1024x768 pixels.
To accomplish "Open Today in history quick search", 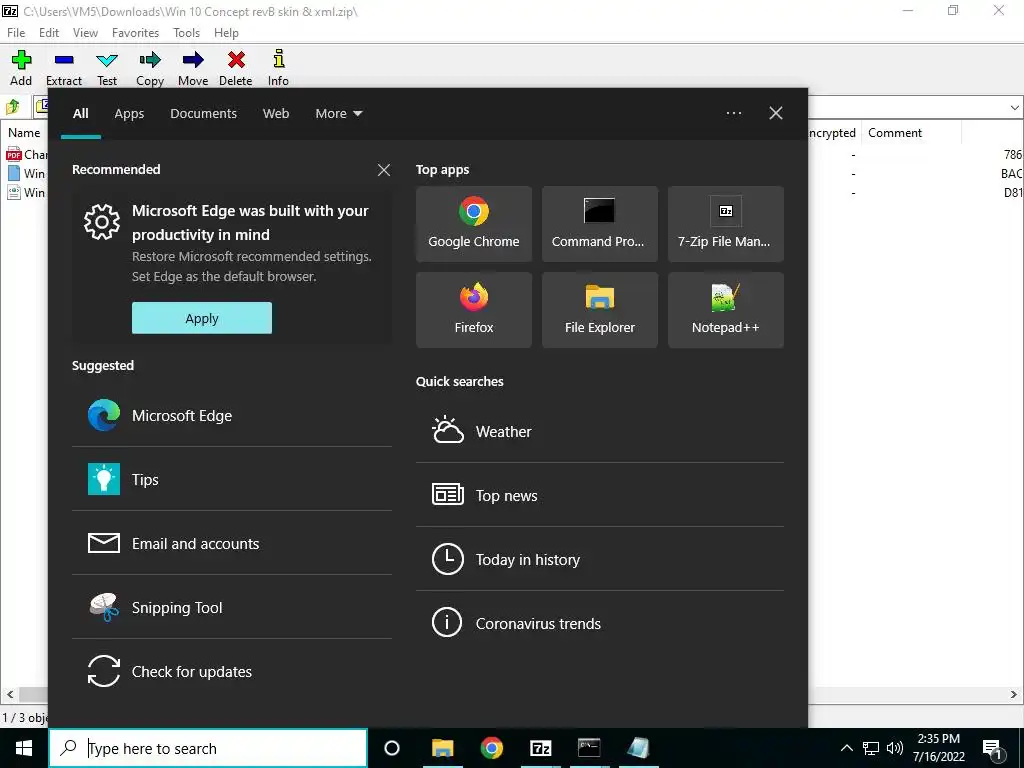I will pyautogui.click(x=600, y=559).
